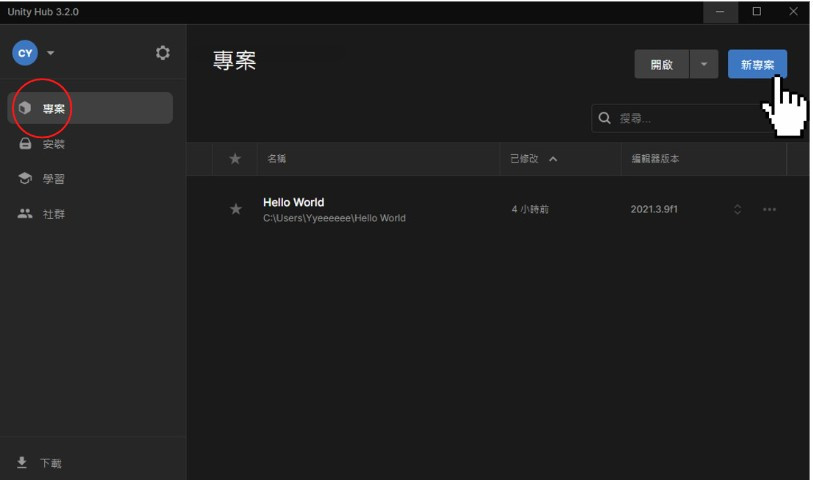Click the 開啟 (Open) button
The width and height of the screenshot is (813, 480).
(662, 64)
